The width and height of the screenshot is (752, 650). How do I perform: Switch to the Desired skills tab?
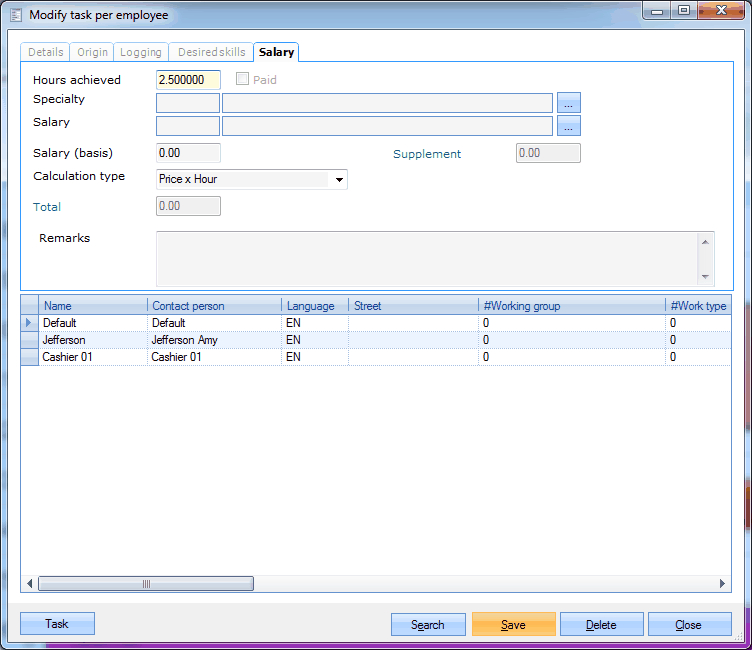(x=210, y=52)
